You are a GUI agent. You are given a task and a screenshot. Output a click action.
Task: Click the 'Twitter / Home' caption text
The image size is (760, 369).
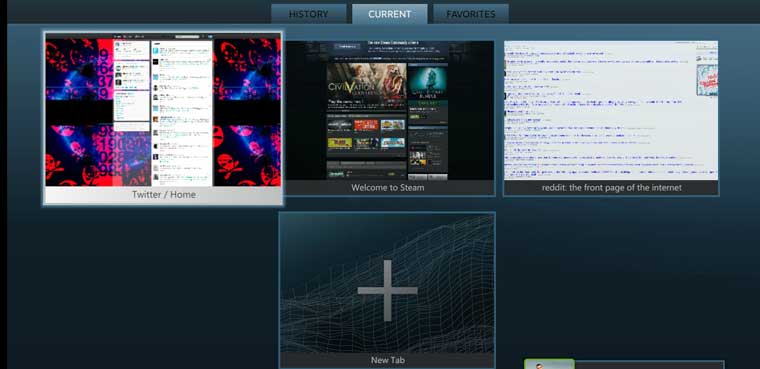point(164,194)
